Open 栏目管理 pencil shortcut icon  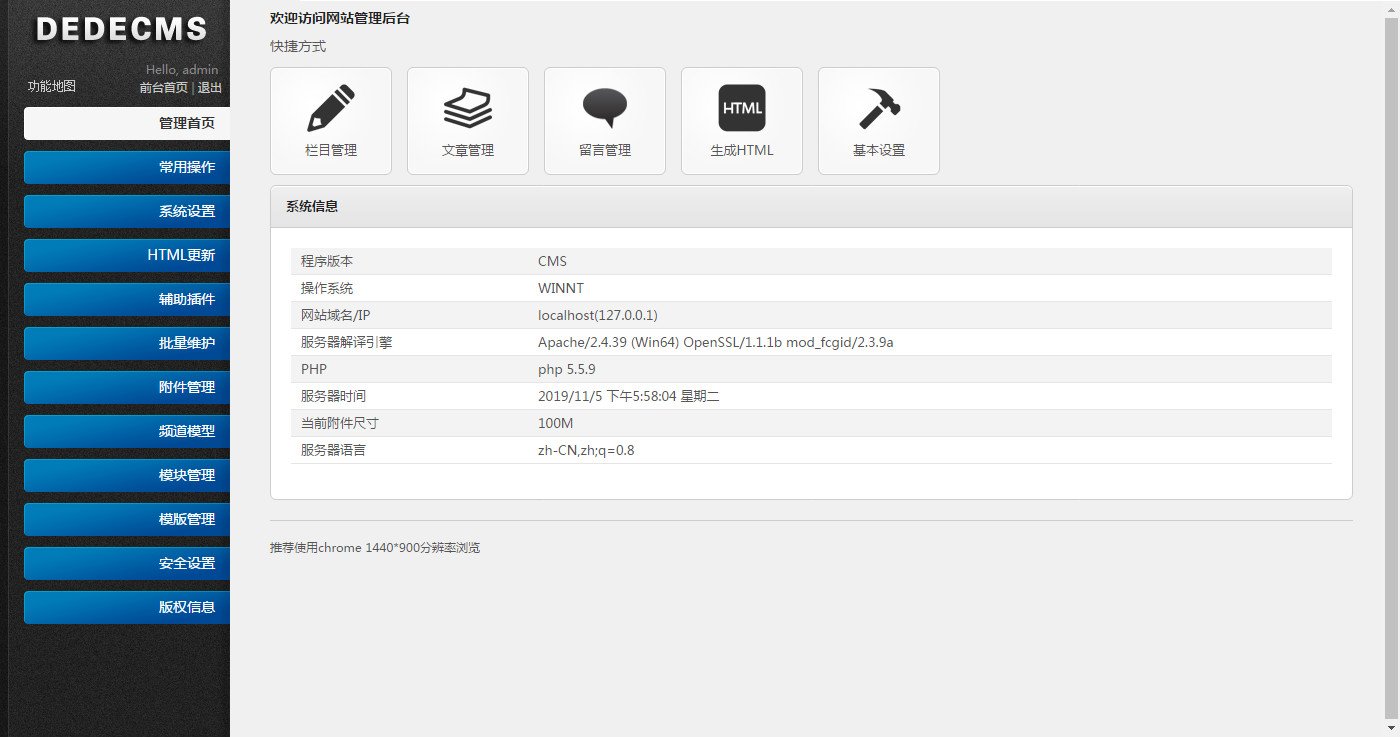[x=331, y=108]
